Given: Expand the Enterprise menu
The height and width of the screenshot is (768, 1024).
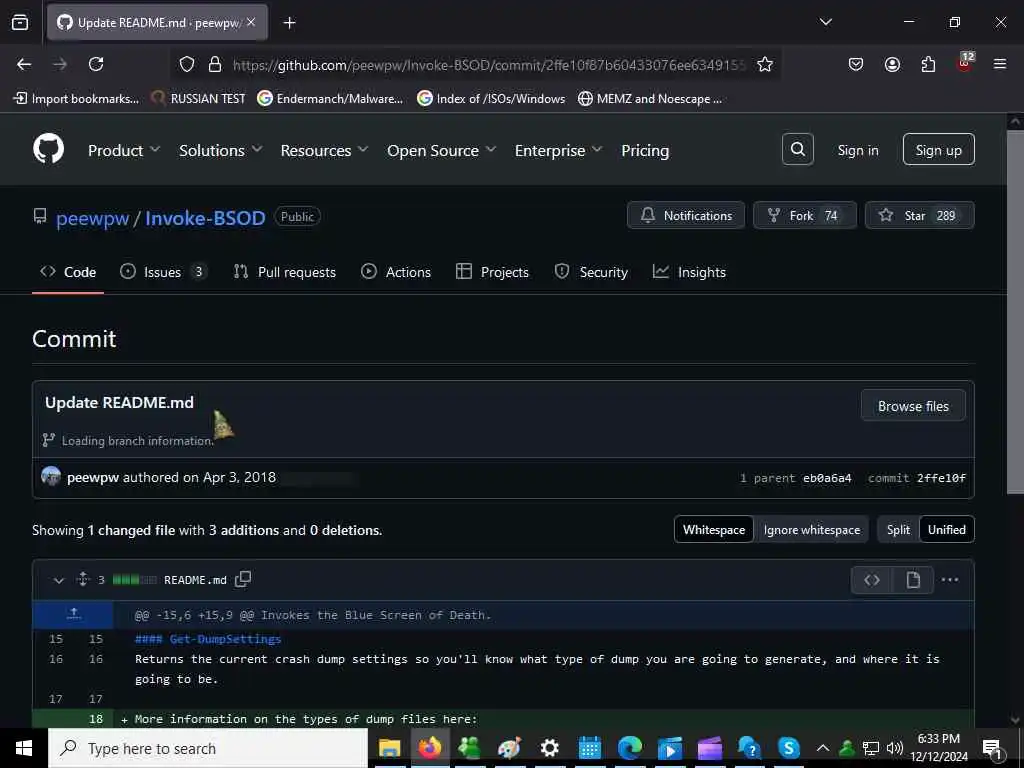Looking at the screenshot, I should coord(558,150).
